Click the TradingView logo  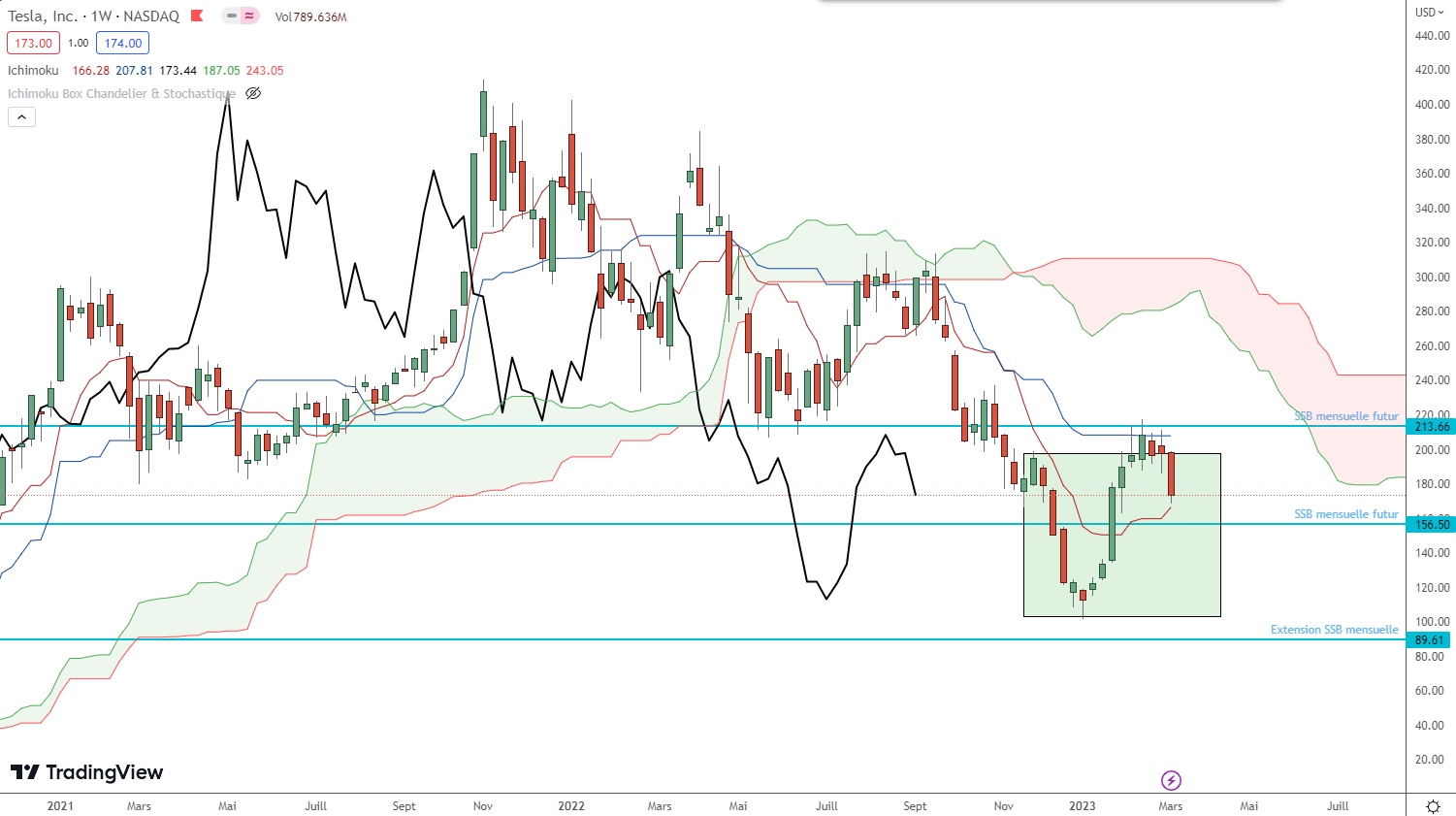[87, 772]
